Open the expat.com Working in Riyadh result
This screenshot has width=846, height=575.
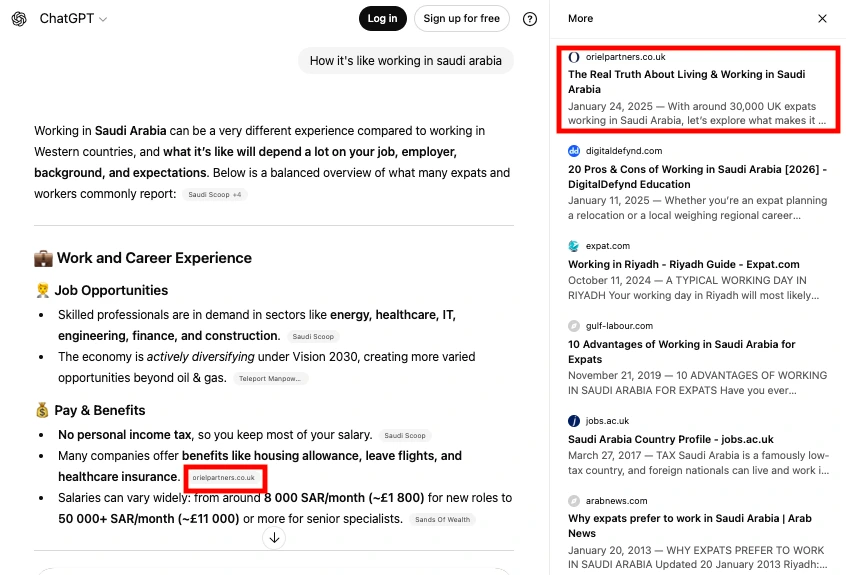click(684, 264)
